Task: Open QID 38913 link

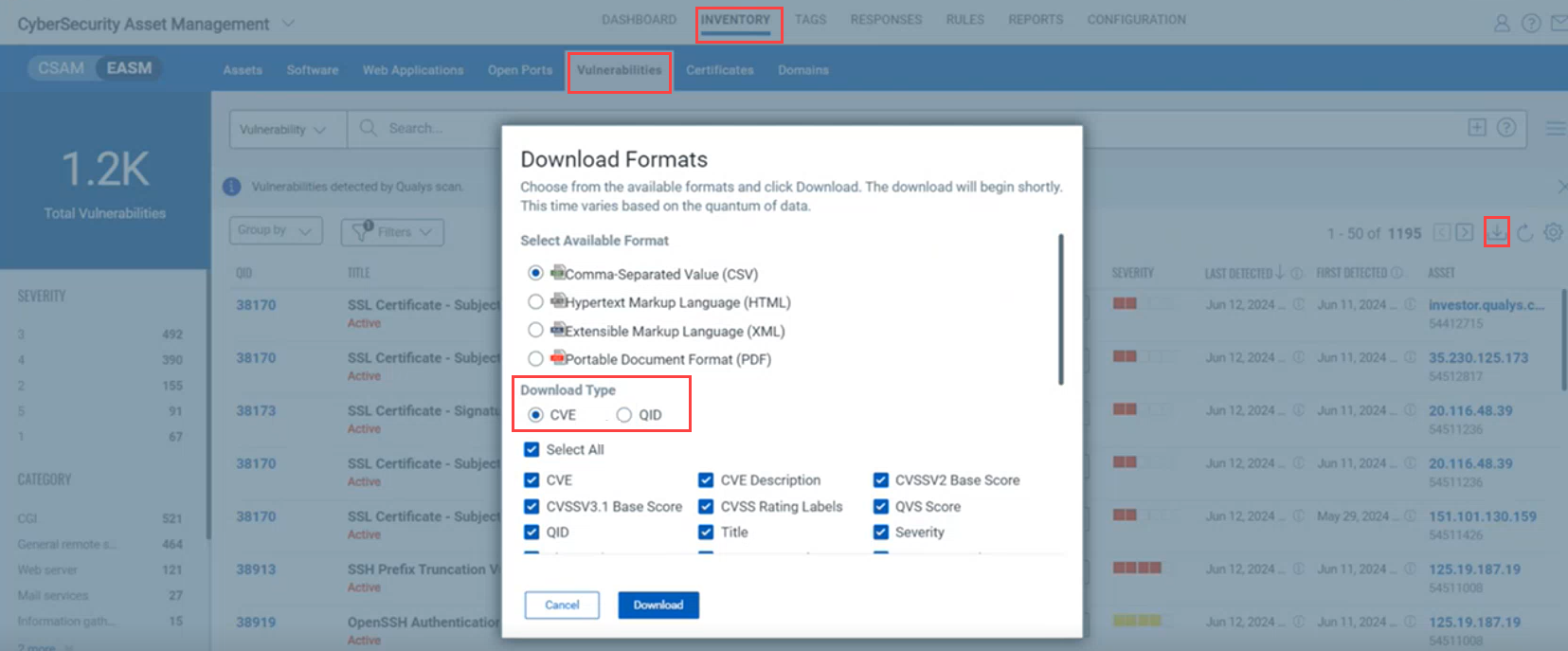Action: (x=256, y=570)
